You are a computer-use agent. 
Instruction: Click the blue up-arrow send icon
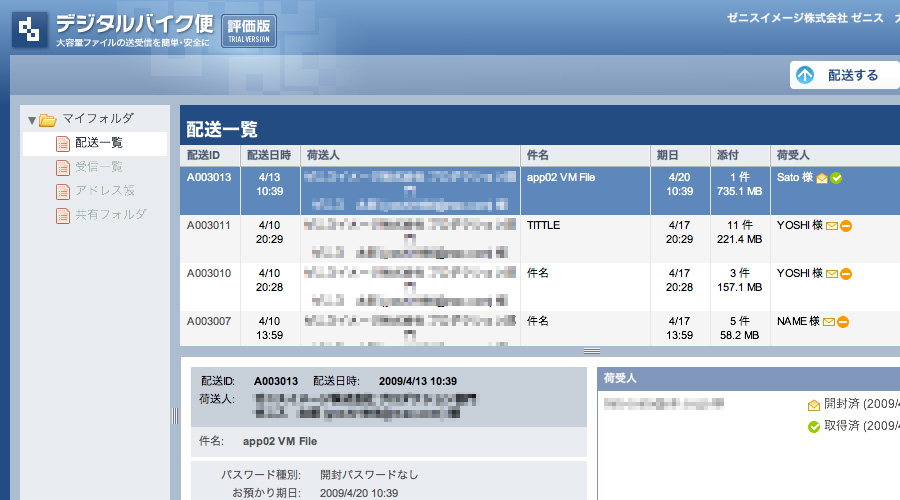pyautogui.click(x=806, y=75)
